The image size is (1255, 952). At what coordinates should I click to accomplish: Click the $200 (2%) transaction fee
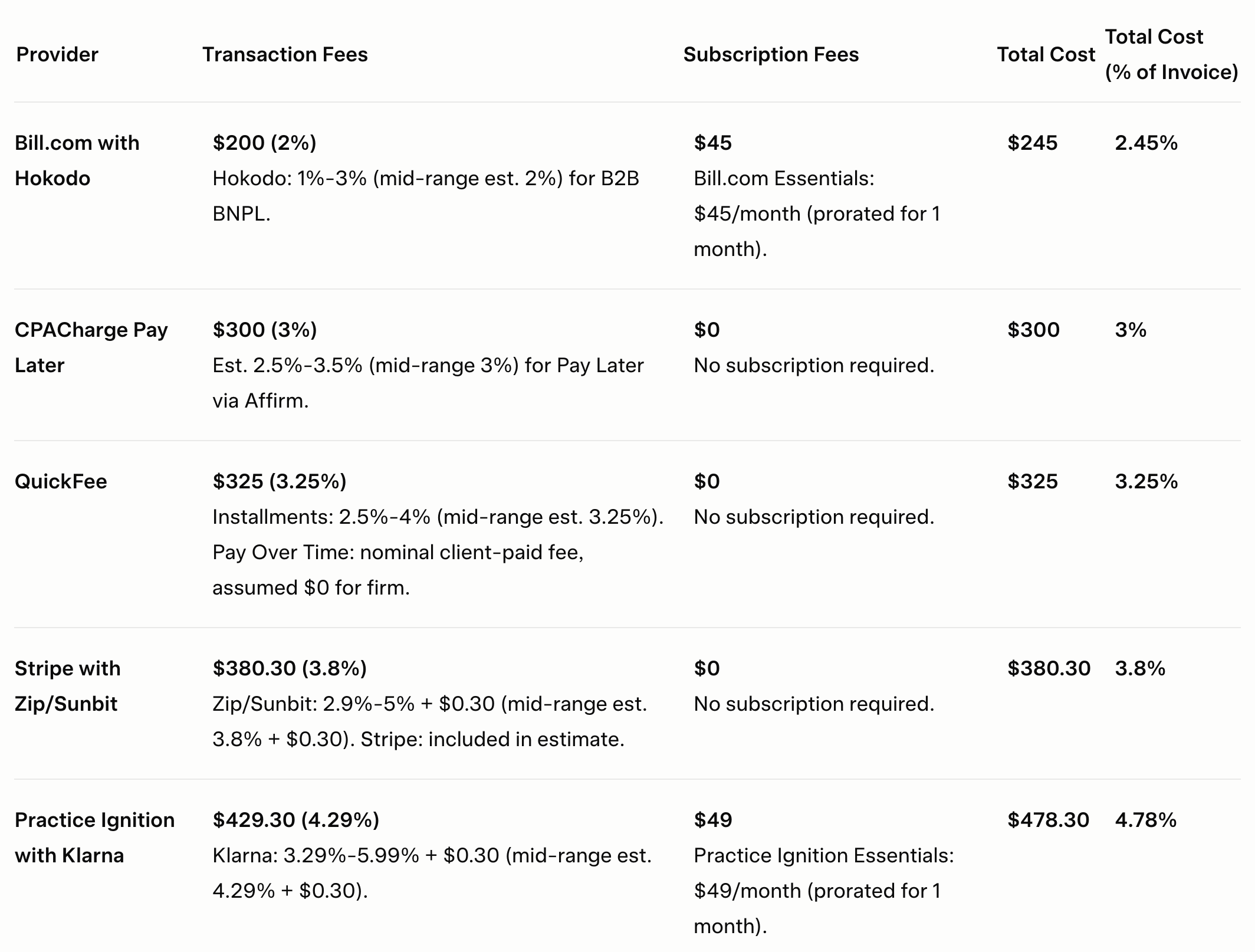(x=264, y=143)
